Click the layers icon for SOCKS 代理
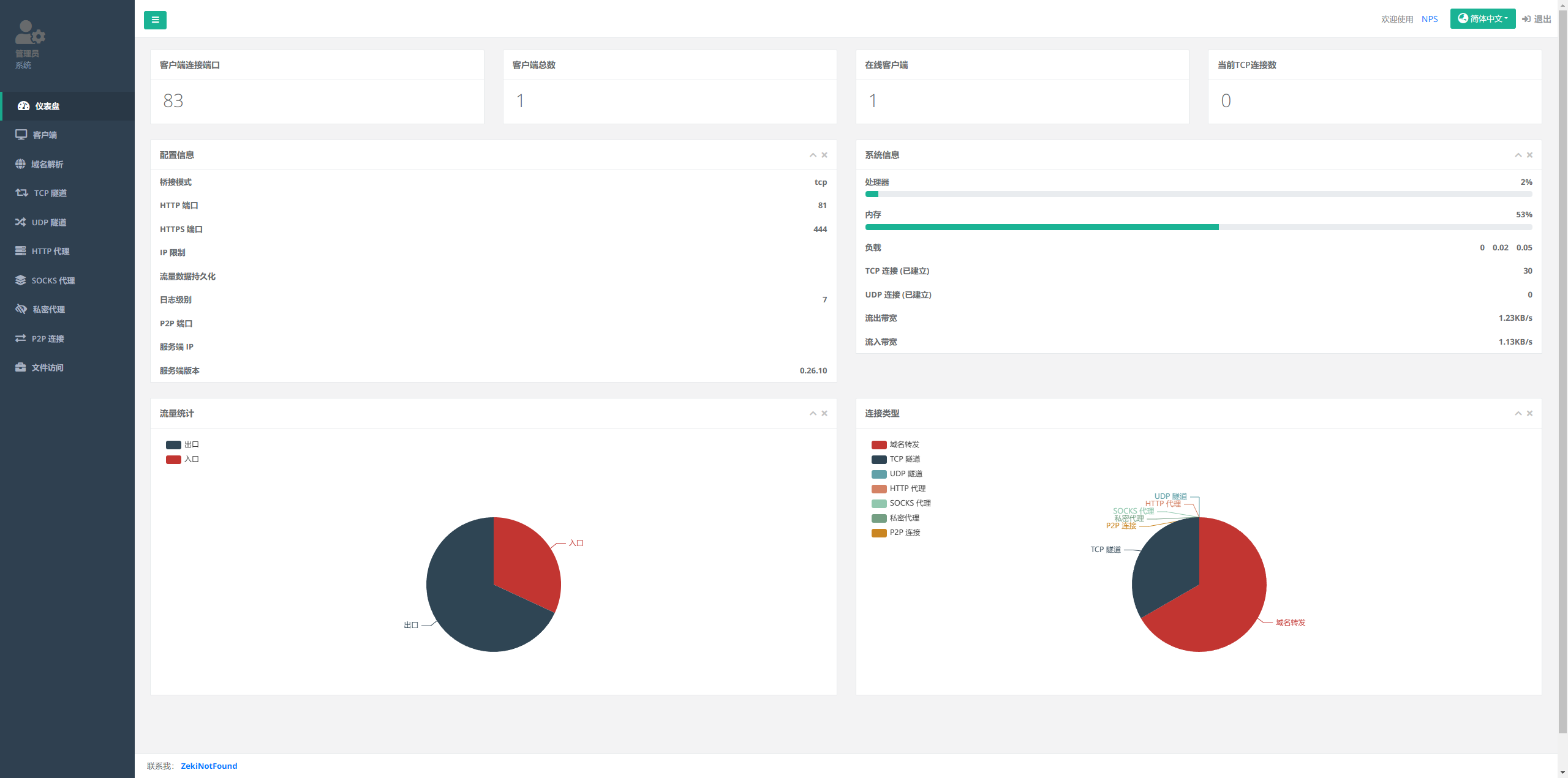 [x=21, y=280]
